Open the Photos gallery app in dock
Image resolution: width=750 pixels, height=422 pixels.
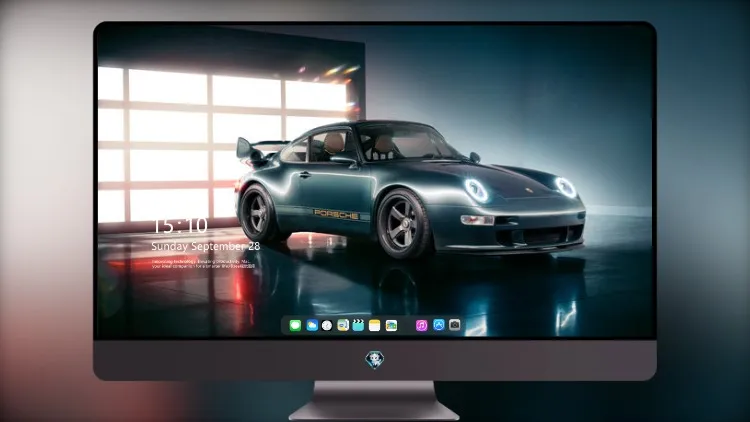tap(391, 325)
